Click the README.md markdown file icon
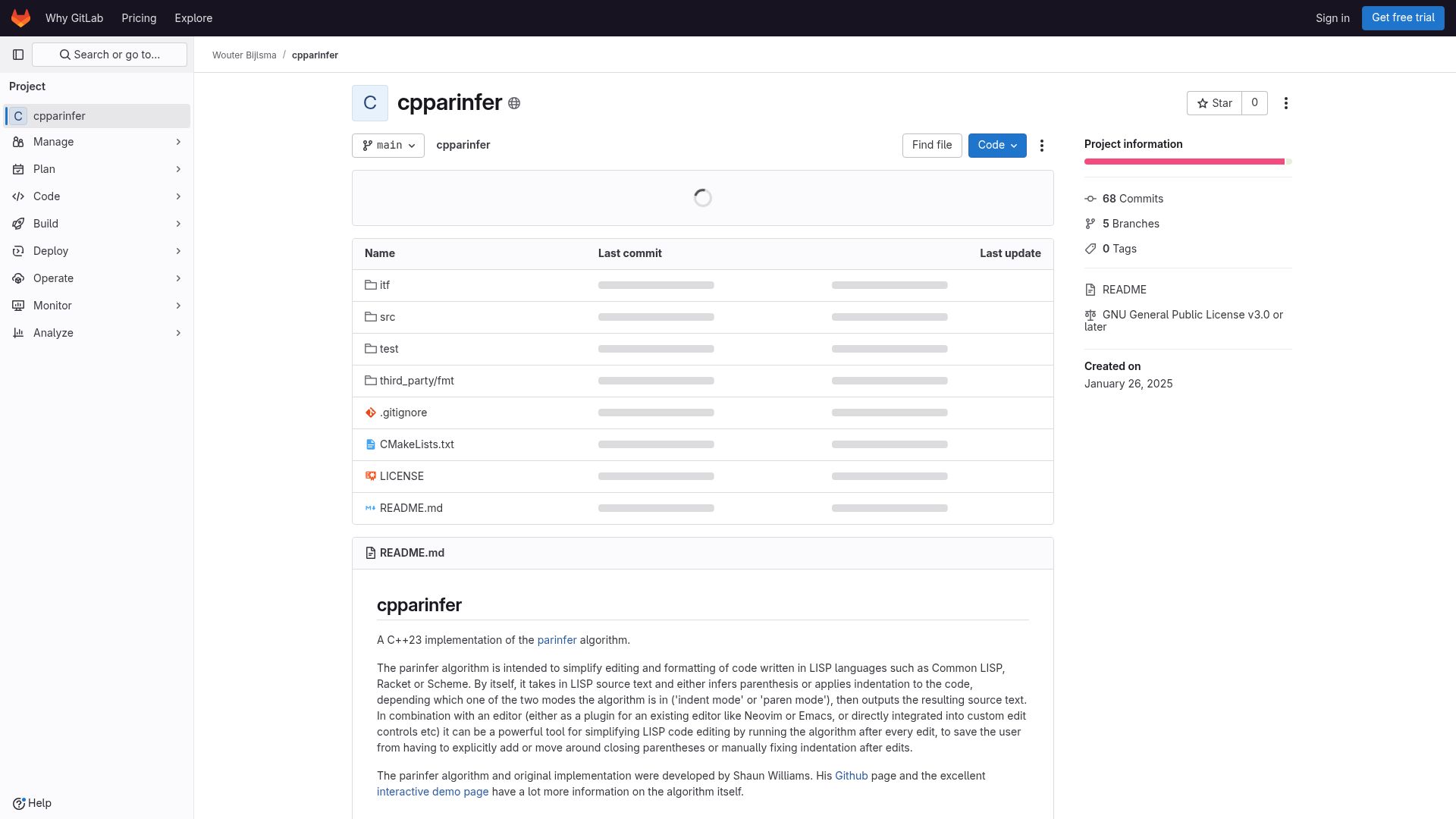The width and height of the screenshot is (1456, 819). click(x=371, y=508)
